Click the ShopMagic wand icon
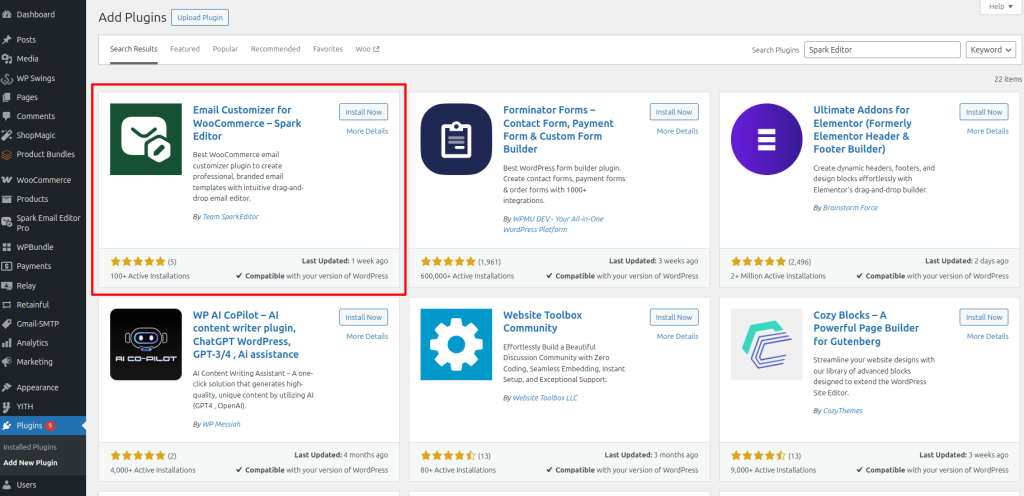Viewport: 1024px width, 496px height. pyautogui.click(x=7, y=135)
